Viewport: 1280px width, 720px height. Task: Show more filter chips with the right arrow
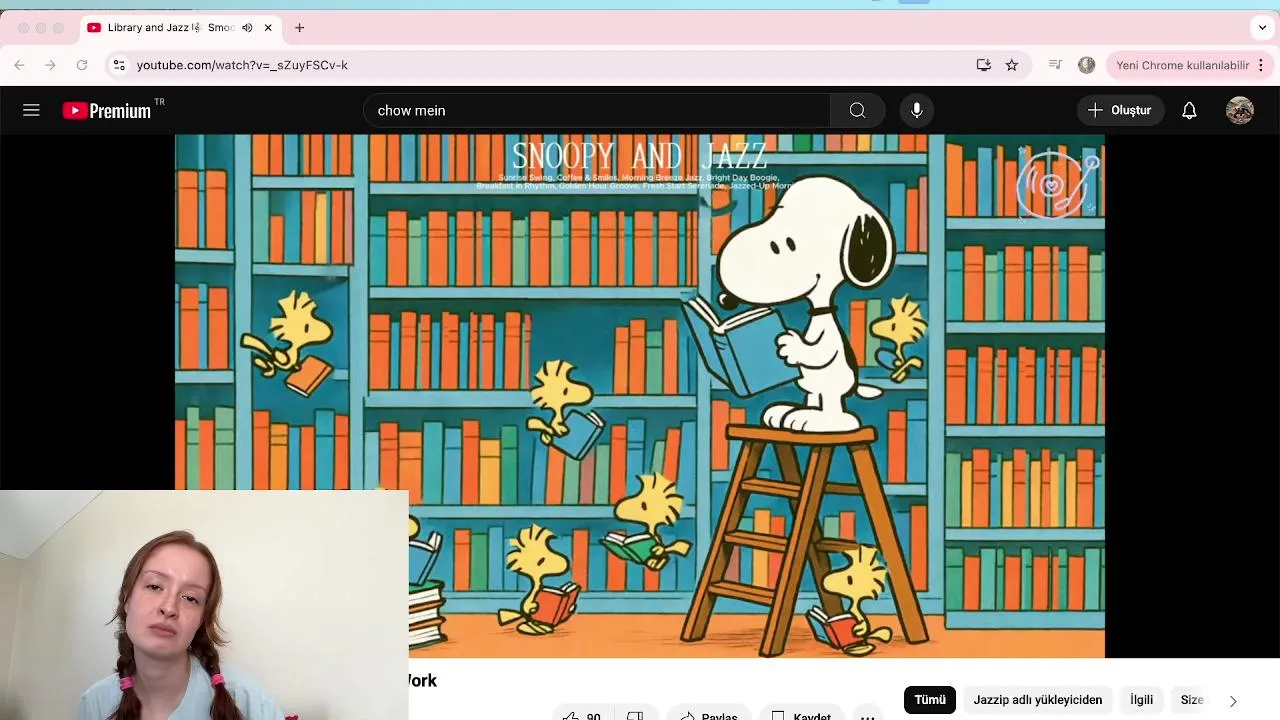click(1233, 701)
